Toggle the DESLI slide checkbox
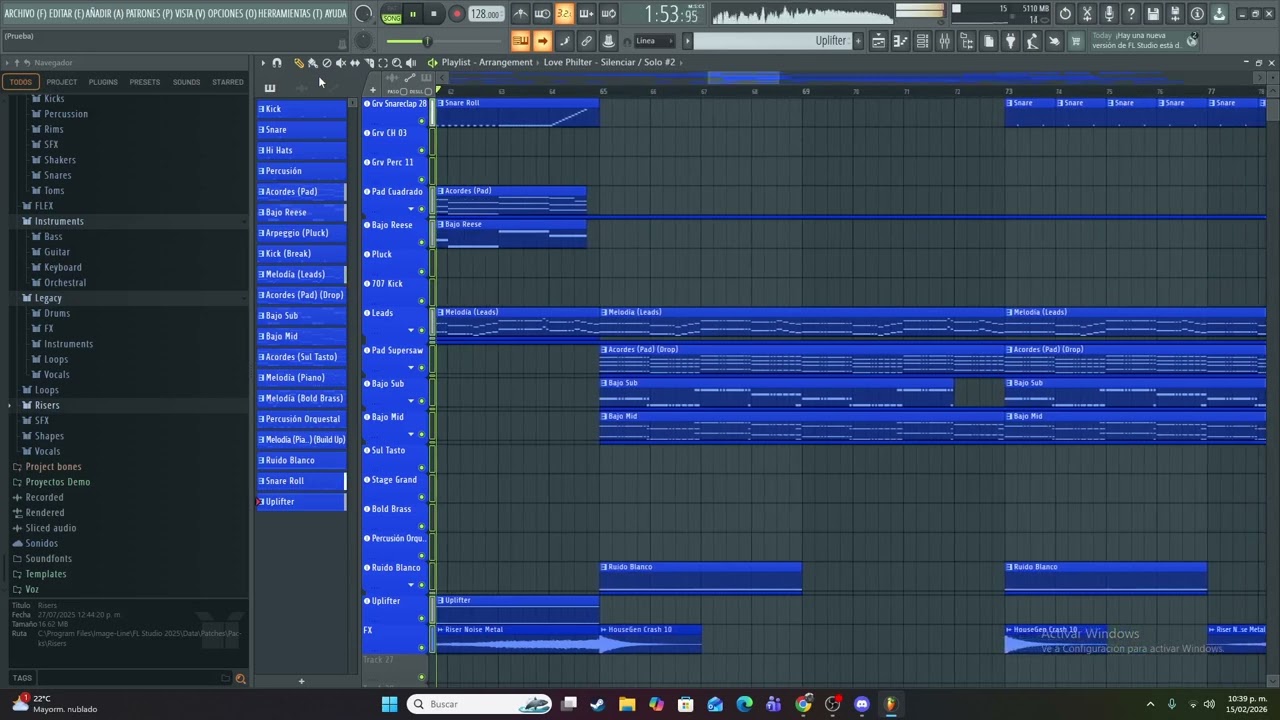The image size is (1280, 720). click(428, 91)
